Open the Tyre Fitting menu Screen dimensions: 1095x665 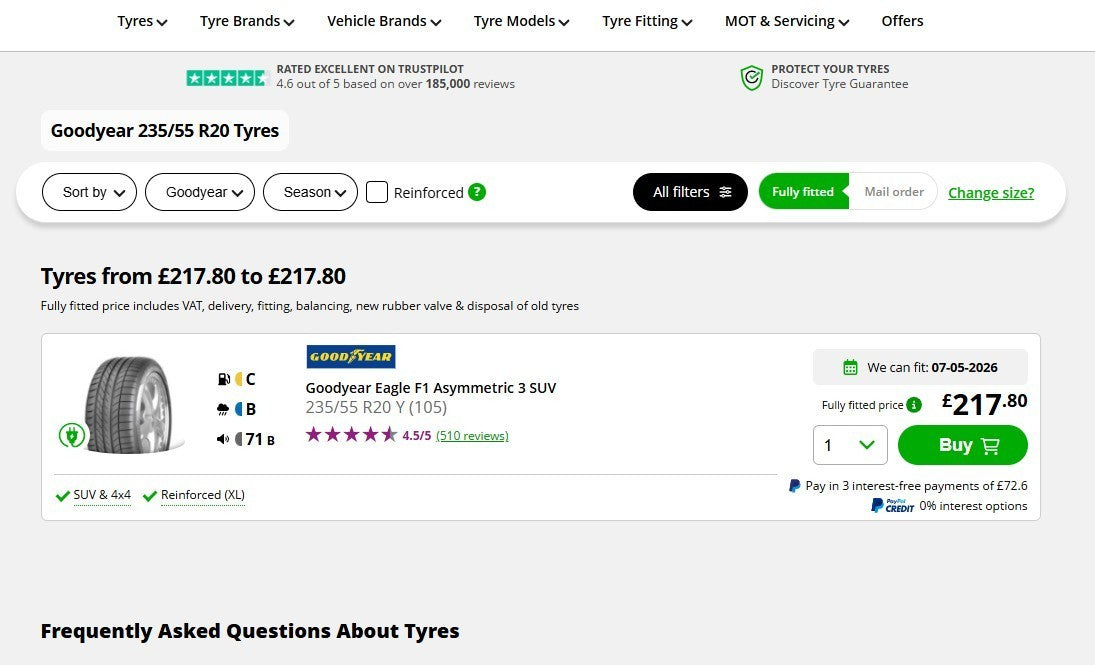click(x=647, y=21)
